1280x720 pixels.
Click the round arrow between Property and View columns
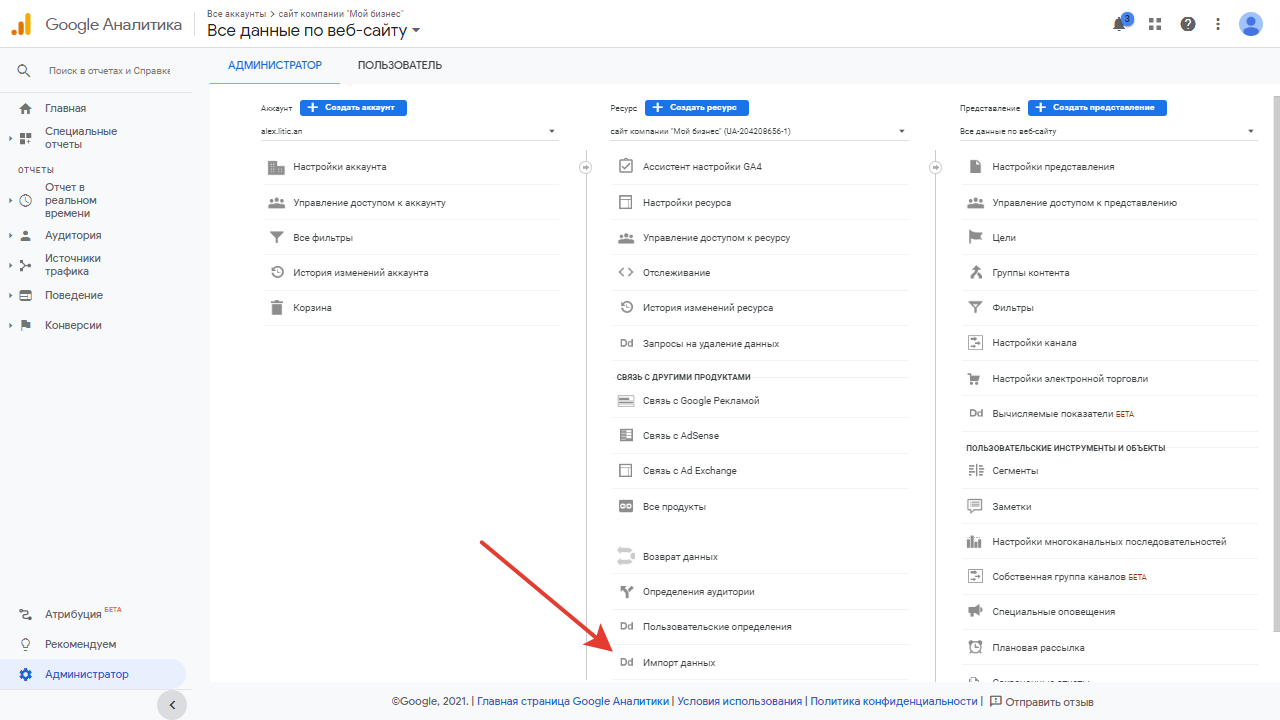pyautogui.click(x=936, y=167)
